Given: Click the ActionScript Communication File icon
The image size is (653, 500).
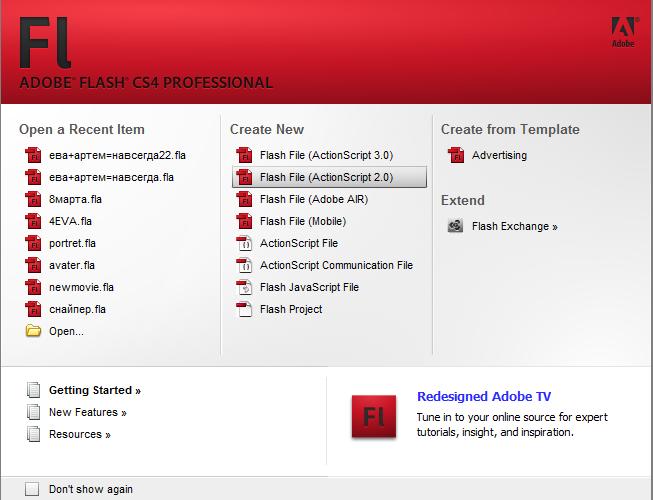Looking at the screenshot, I should [244, 266].
